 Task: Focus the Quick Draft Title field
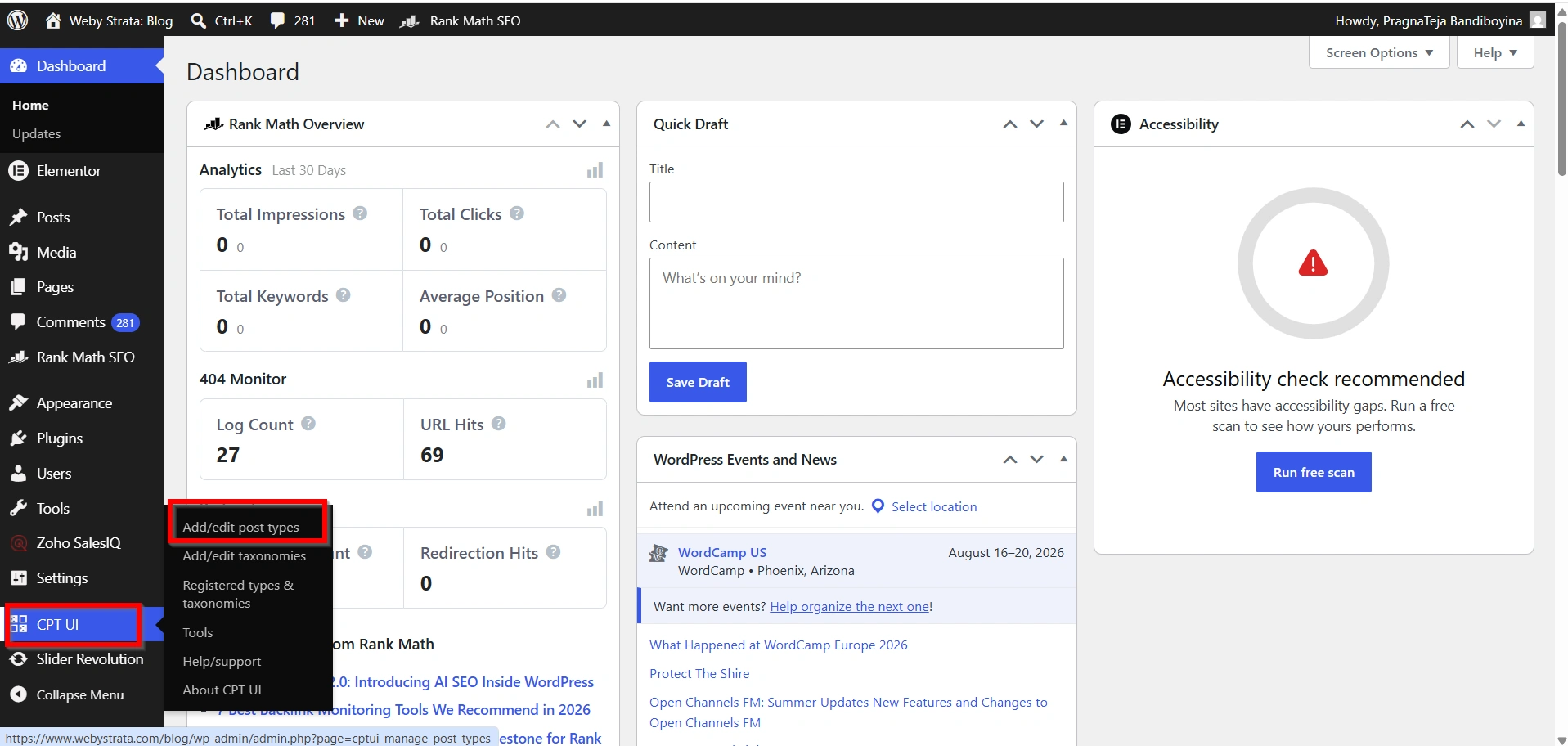pos(856,202)
